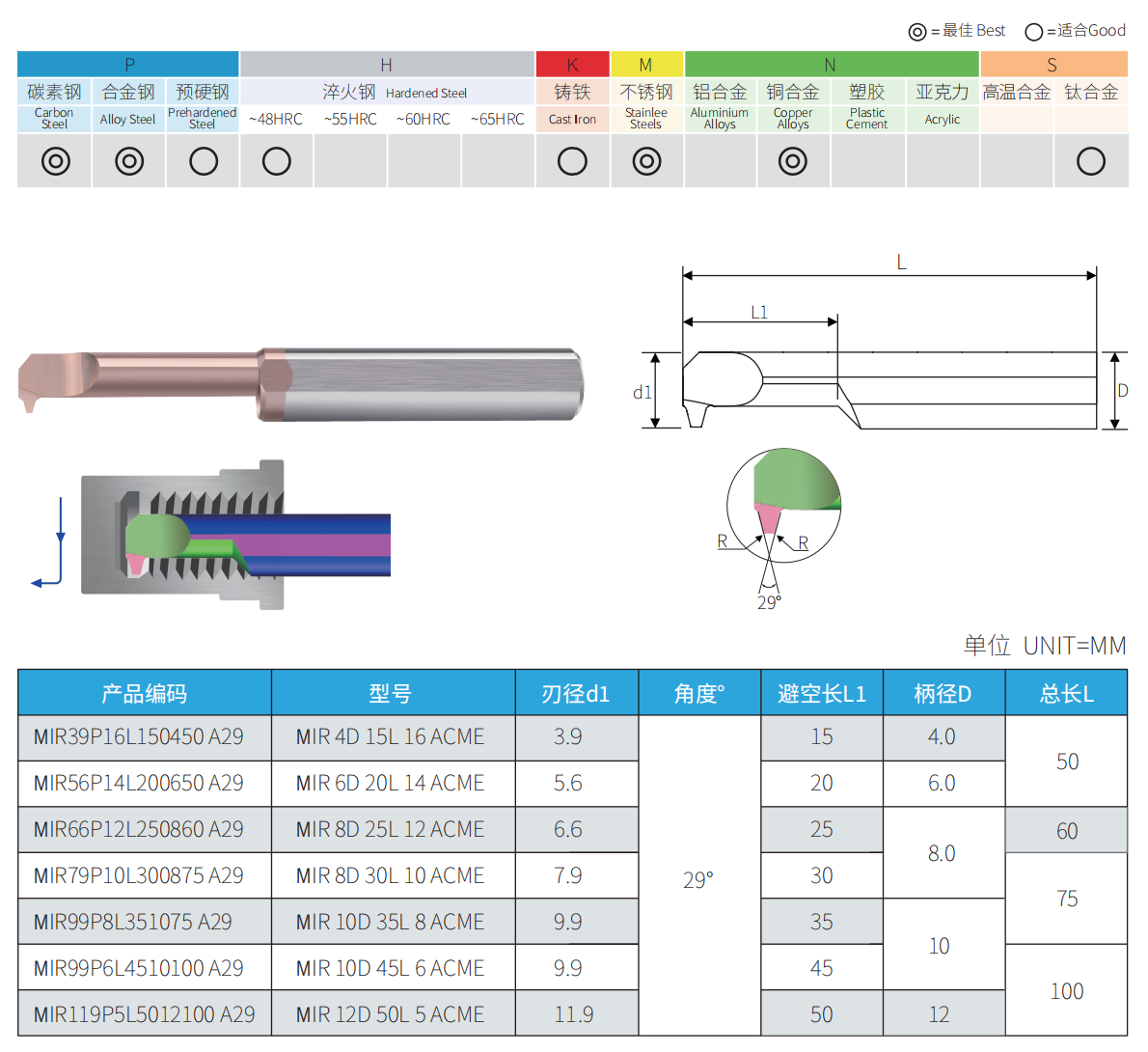Click the Alloy Steel double-circle best symbol
Viewport: 1148px width, 1052px height.
129,161
